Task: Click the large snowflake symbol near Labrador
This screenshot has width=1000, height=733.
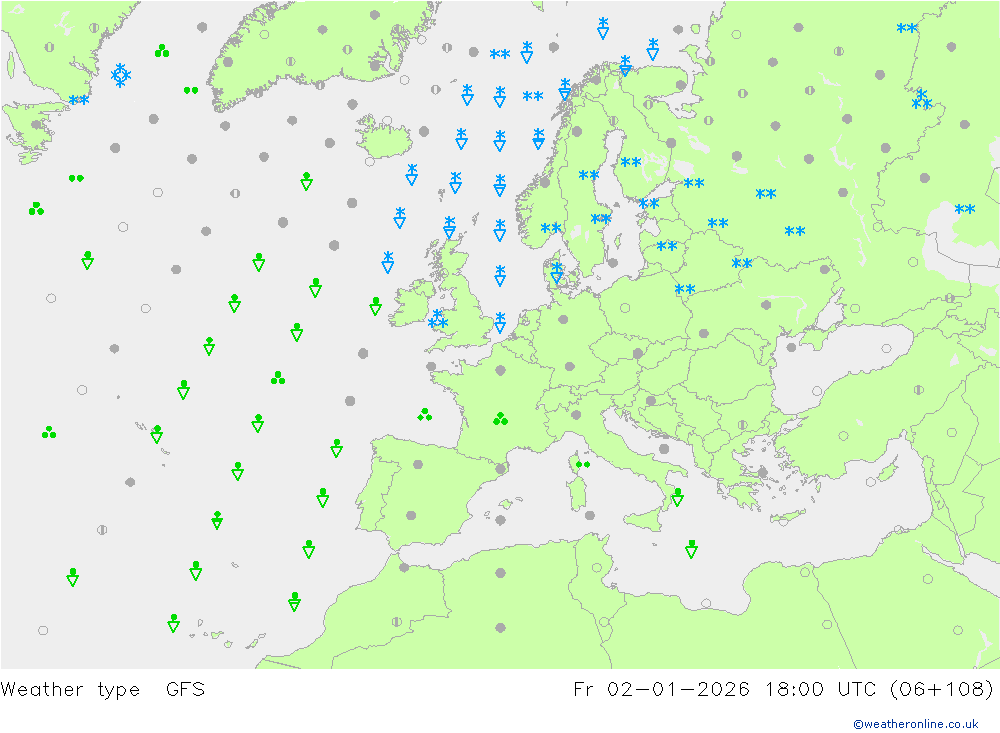Action: tap(121, 75)
